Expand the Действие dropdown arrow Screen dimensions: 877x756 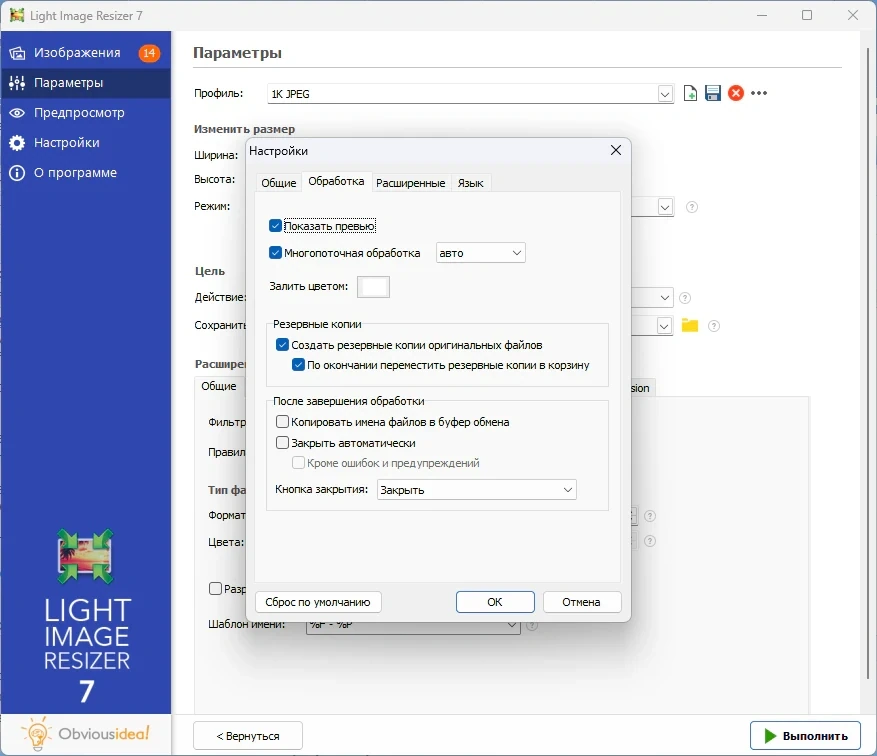(x=664, y=297)
